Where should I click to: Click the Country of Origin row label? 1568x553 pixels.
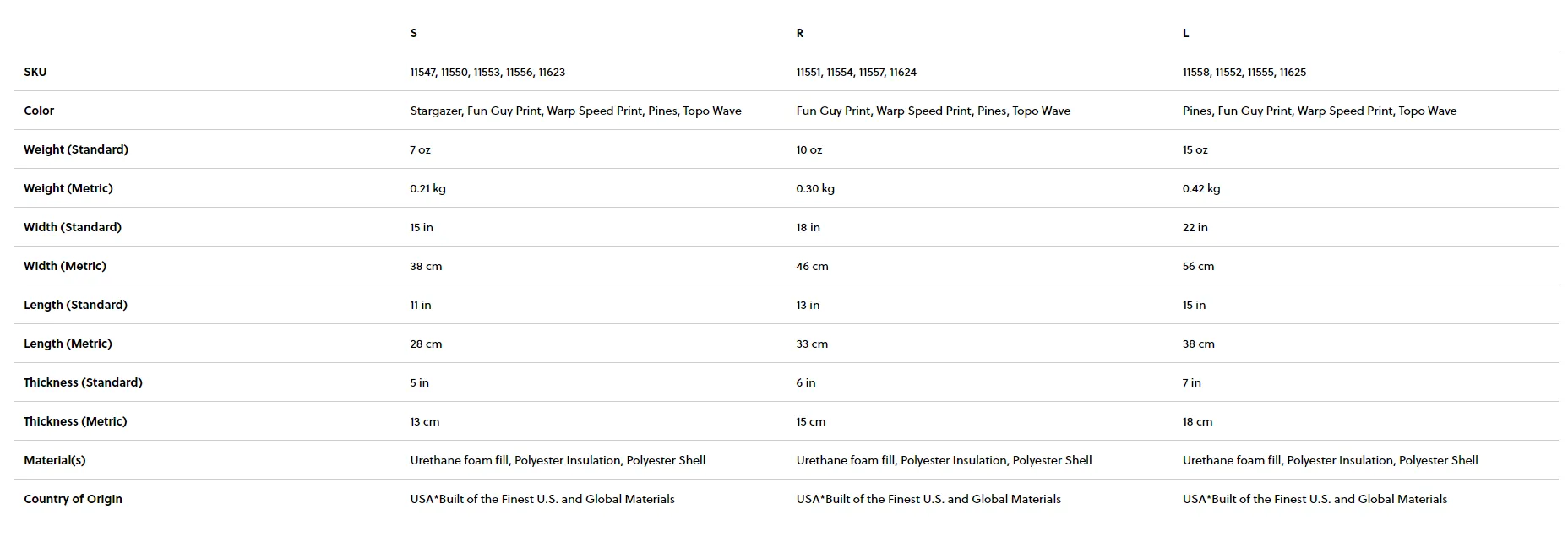(73, 499)
